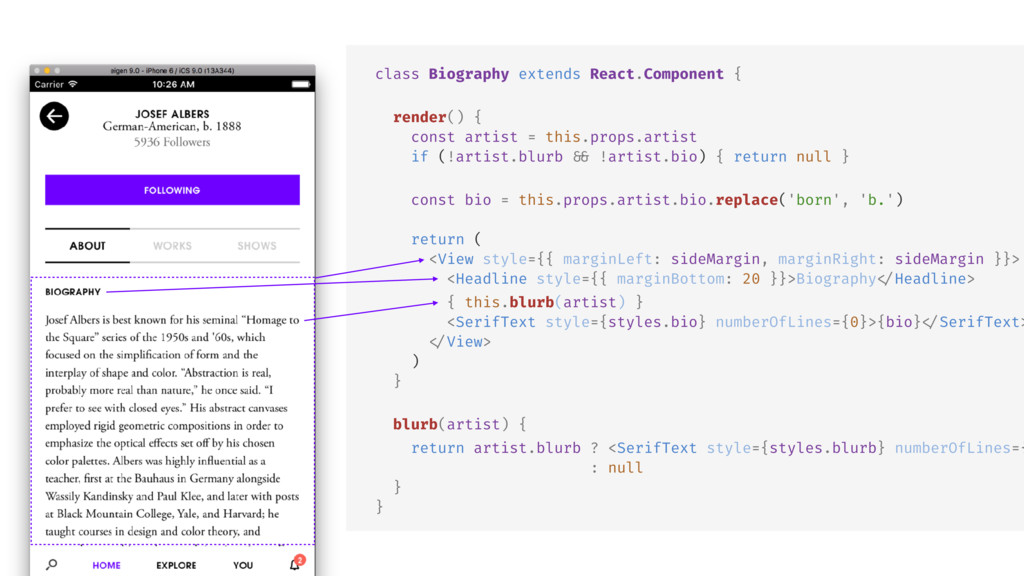Open the YOU tab
Screen dimensions: 1024x576
pos(243,565)
